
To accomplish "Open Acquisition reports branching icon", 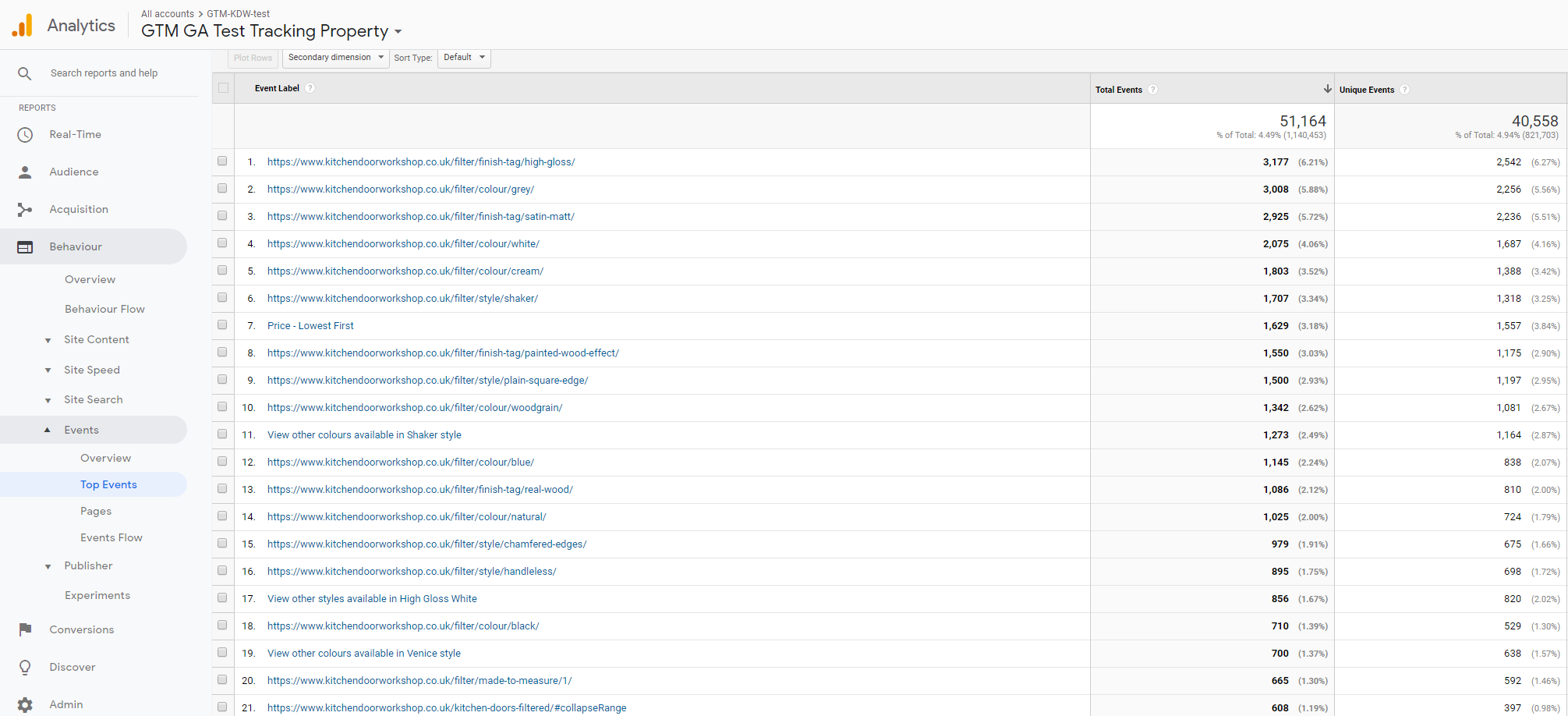I will [x=25, y=210].
